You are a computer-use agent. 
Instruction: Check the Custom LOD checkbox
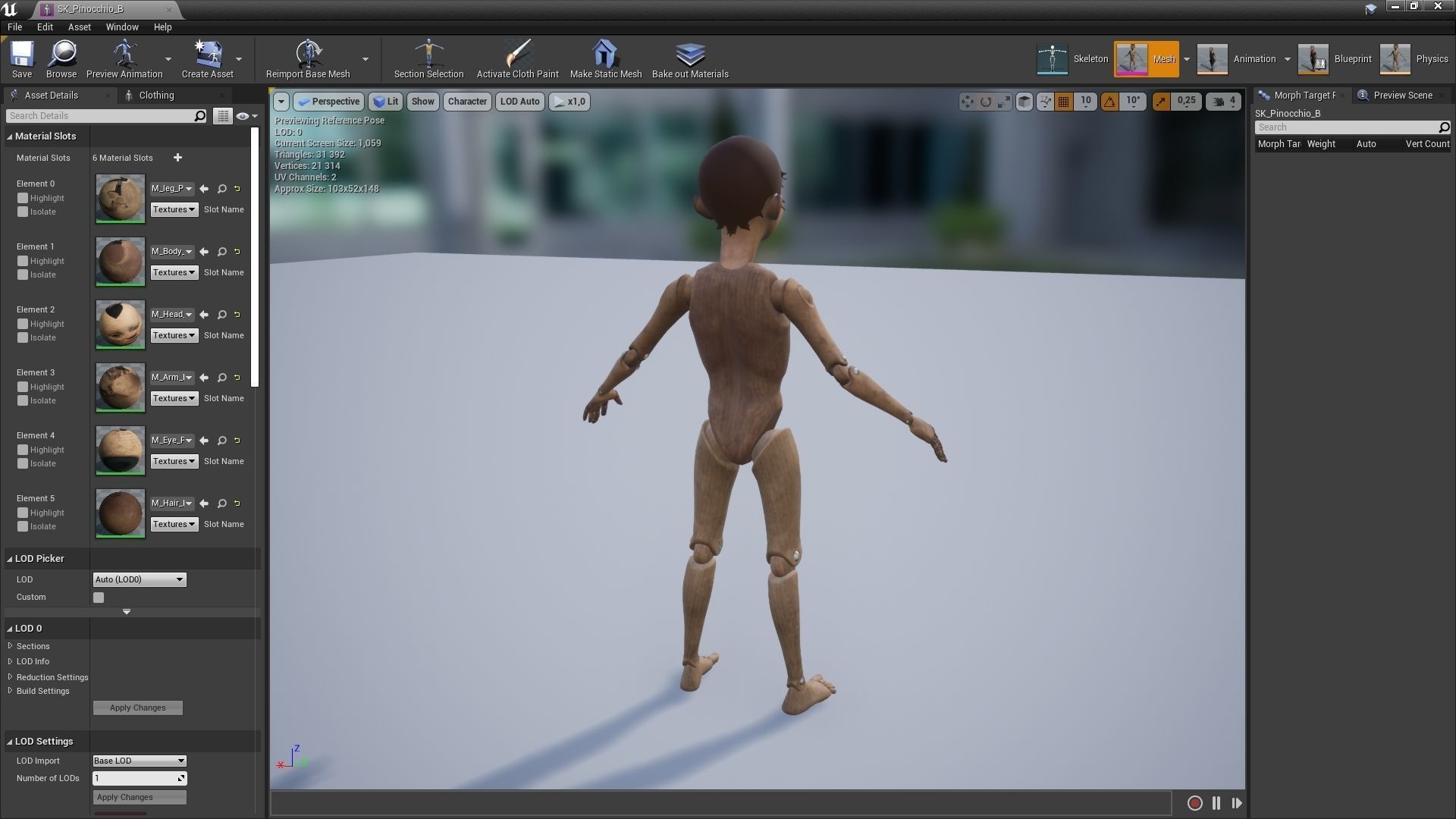click(x=99, y=598)
